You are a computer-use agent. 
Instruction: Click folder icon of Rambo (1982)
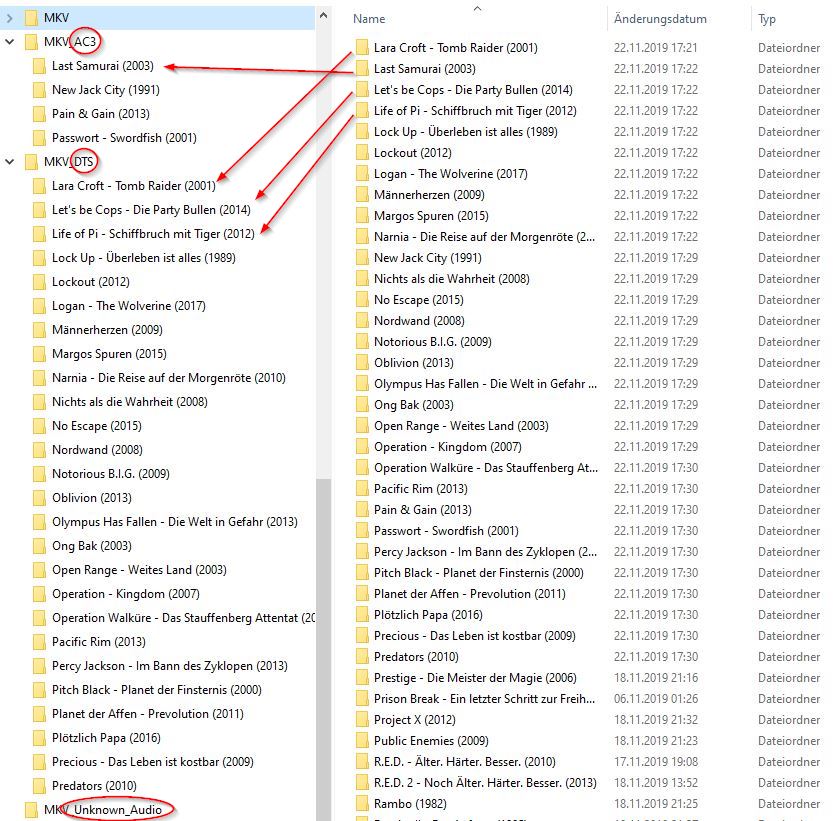coord(362,804)
